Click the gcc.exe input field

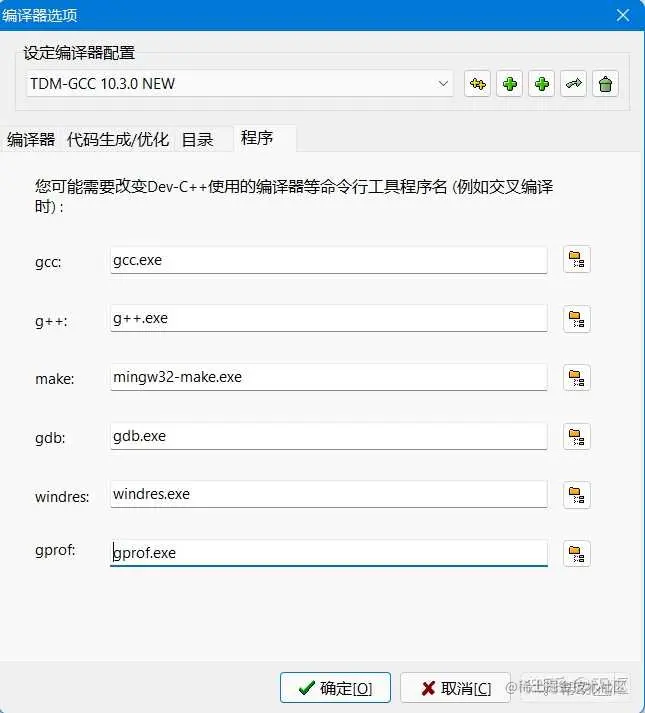[x=328, y=260]
